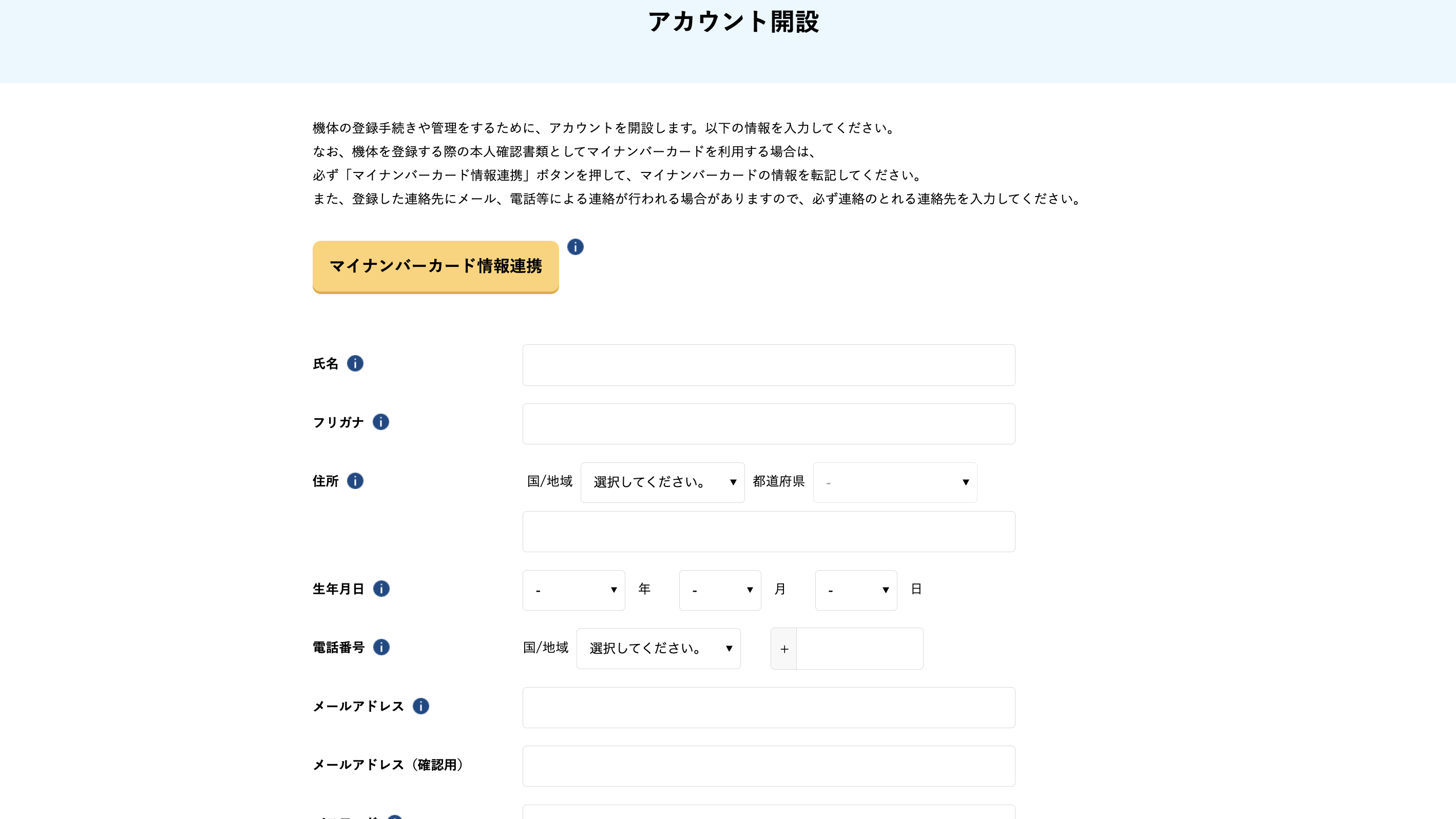Focus the メールアドレス（確認用） input field
This screenshot has width=1456, height=819.
[769, 767]
